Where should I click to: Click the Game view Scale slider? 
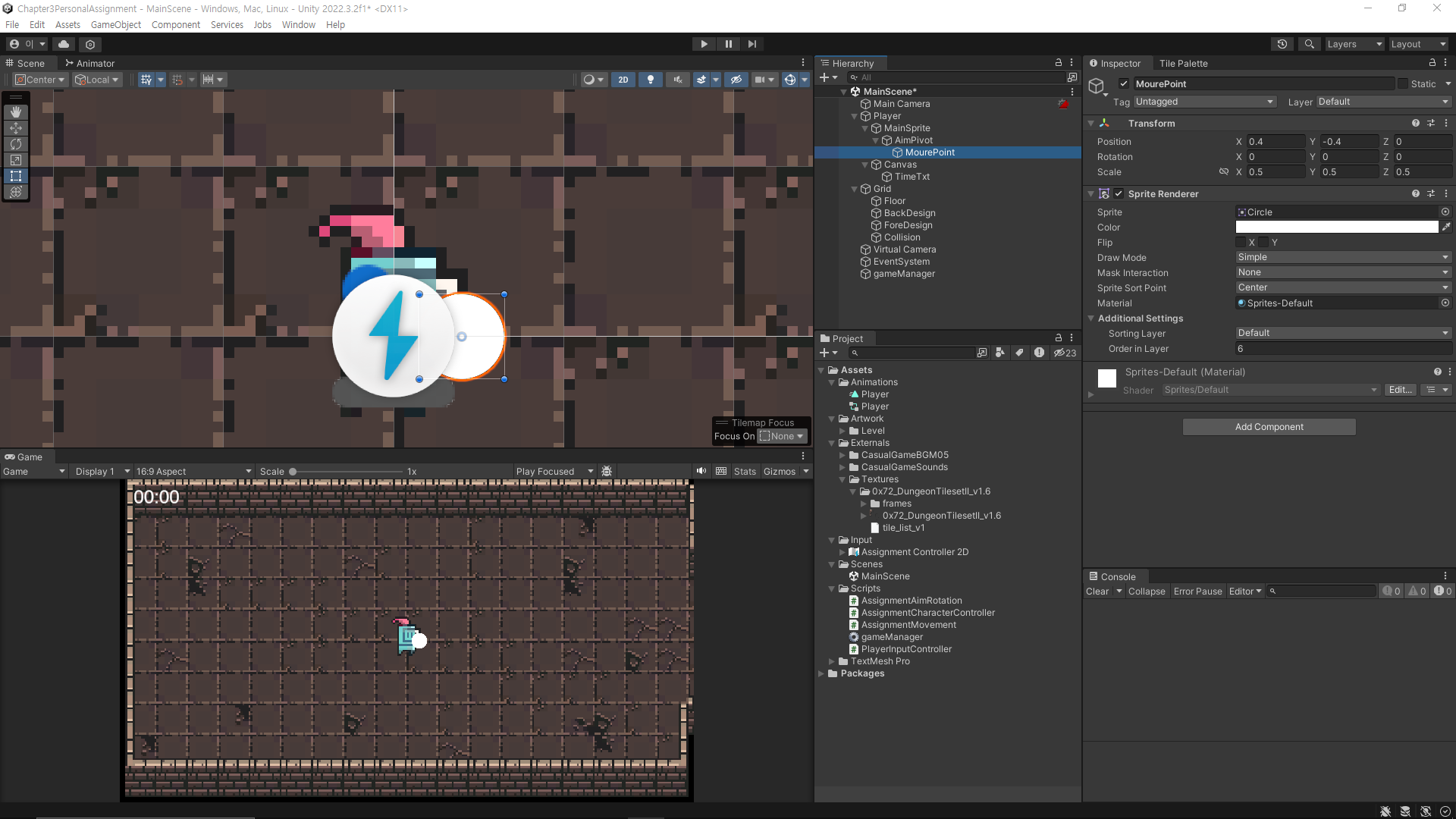point(347,472)
